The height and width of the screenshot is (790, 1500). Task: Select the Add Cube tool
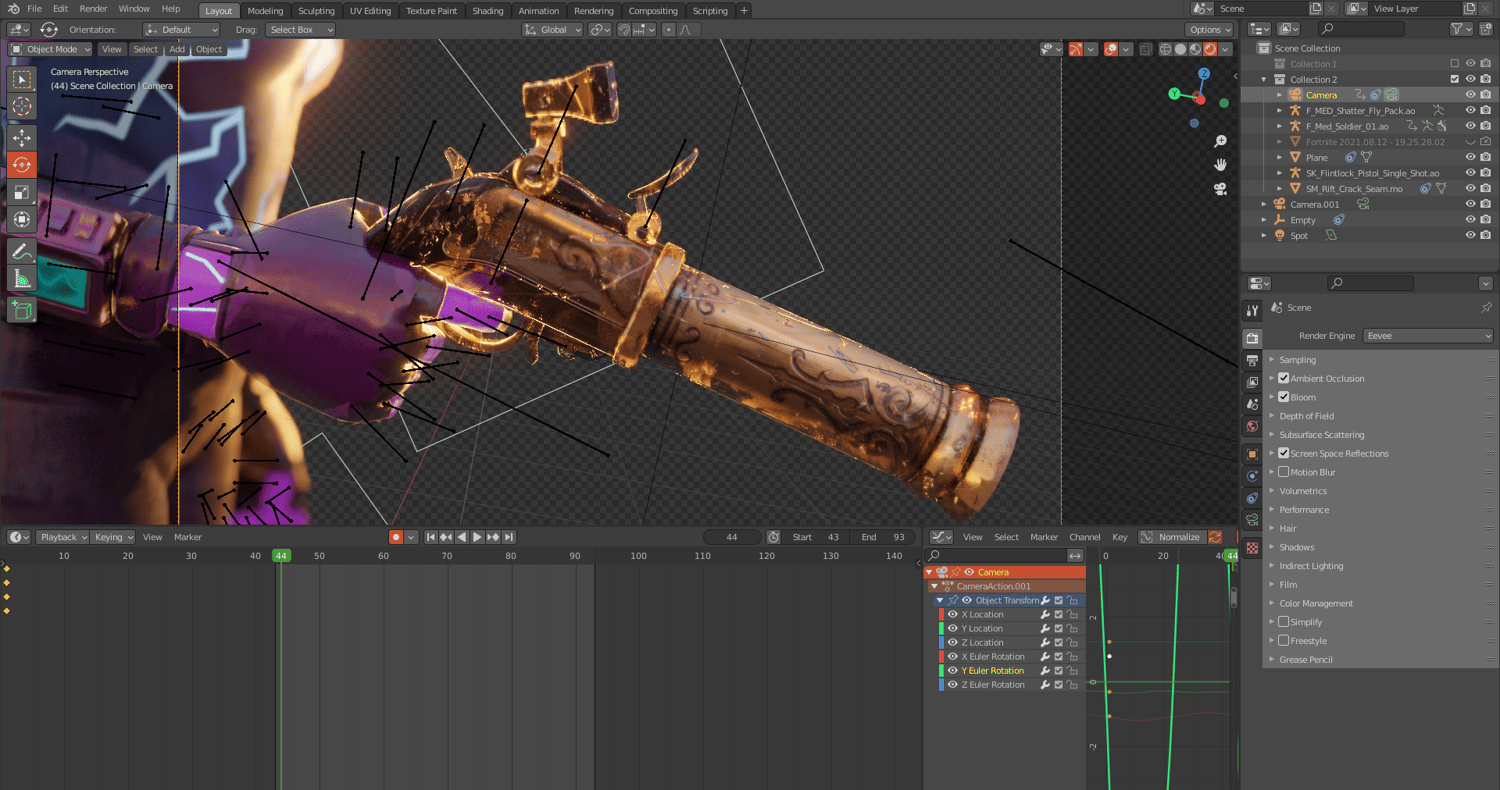22,311
